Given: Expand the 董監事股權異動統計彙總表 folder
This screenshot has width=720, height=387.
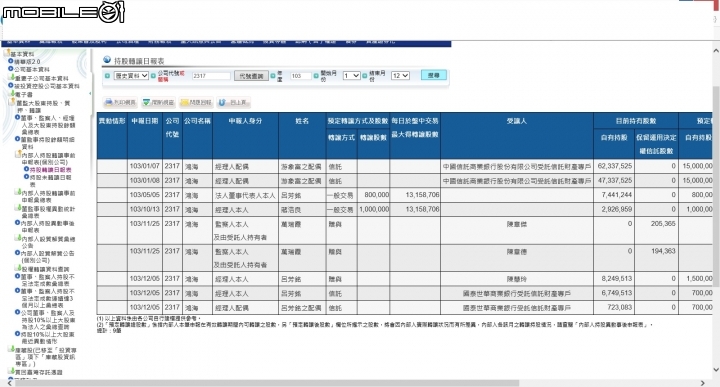Looking at the screenshot, I should [x=18, y=208].
